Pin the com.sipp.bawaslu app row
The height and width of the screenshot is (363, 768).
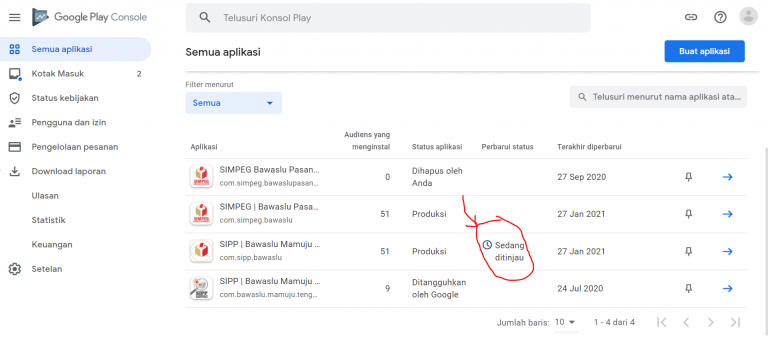click(689, 251)
